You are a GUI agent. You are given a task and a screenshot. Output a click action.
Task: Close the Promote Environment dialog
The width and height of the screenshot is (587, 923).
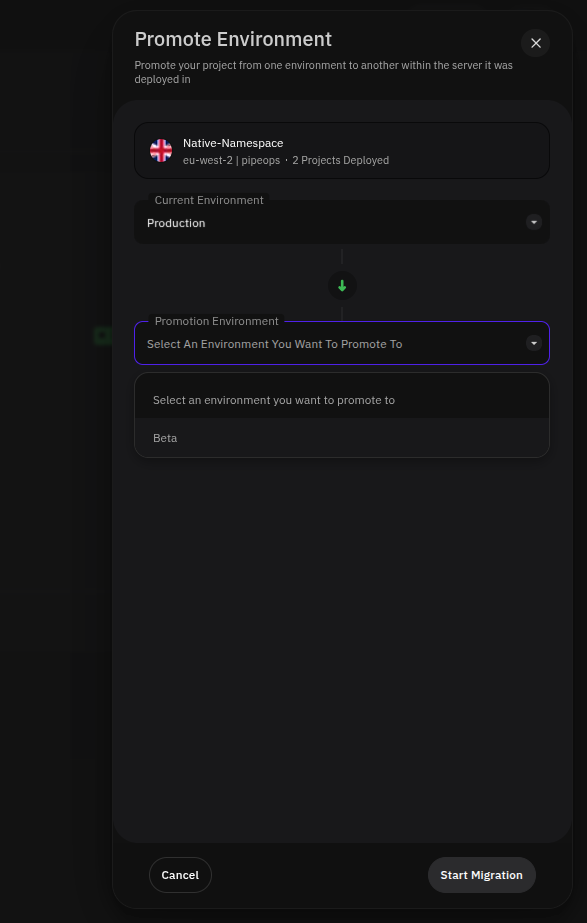tap(535, 43)
